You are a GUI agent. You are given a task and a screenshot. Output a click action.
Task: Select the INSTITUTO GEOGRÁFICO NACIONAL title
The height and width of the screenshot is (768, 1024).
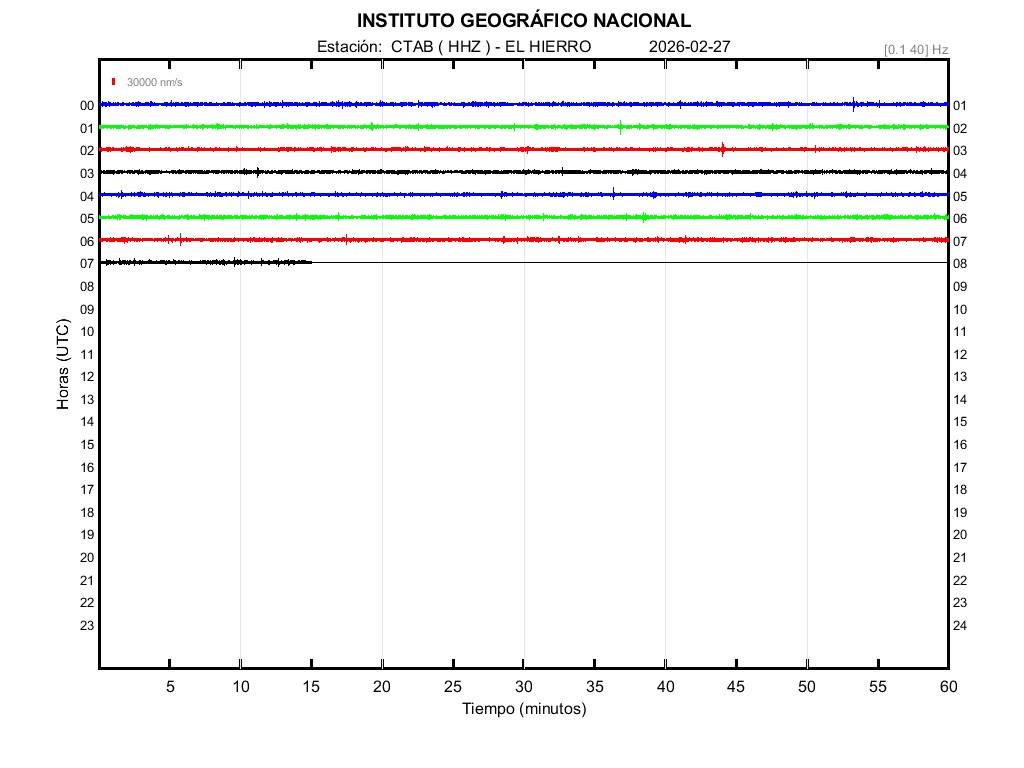click(x=523, y=21)
